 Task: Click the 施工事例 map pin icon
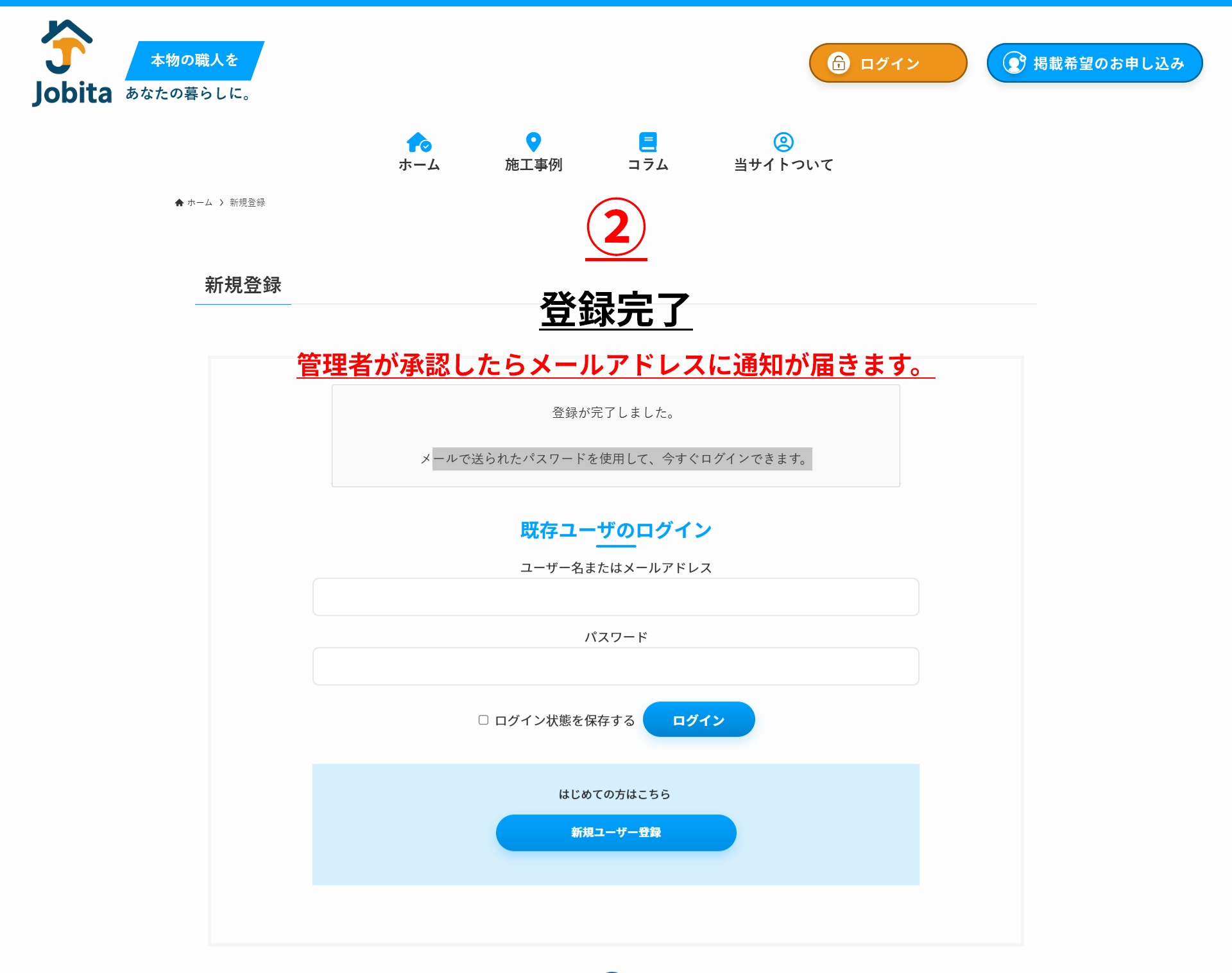coord(533,142)
